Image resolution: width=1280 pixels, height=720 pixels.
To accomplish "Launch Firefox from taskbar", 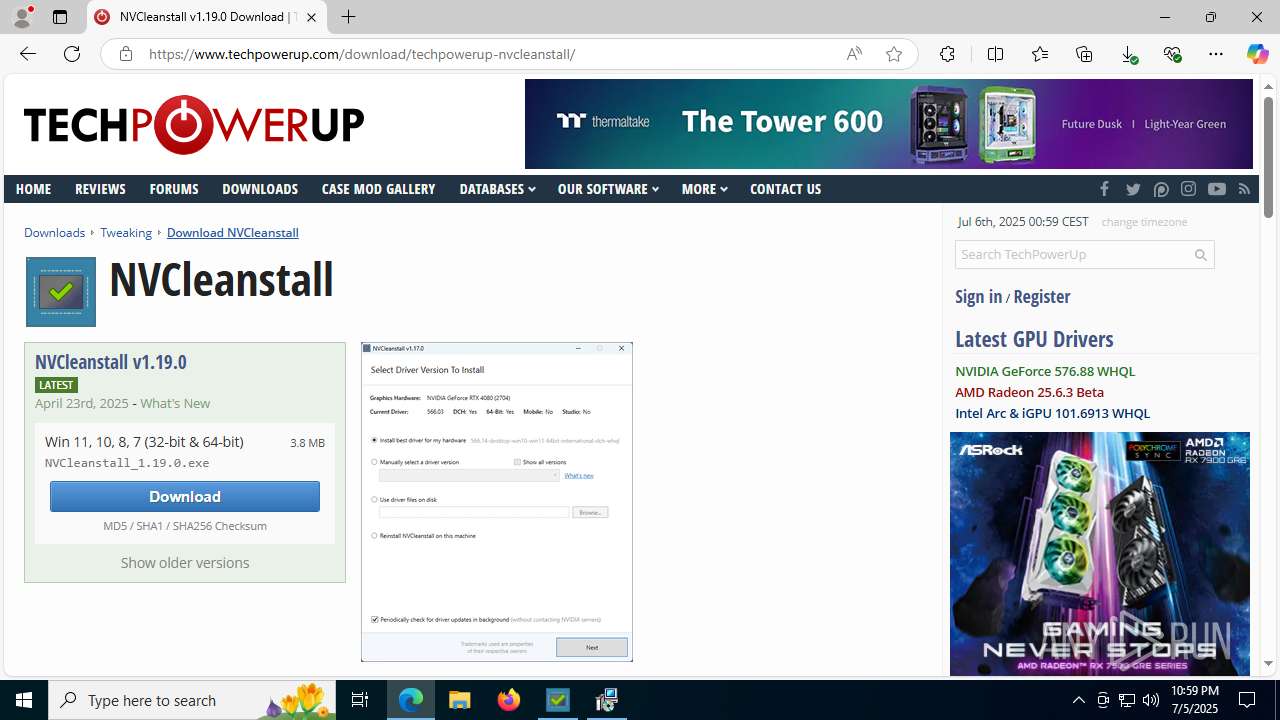I will tap(509, 700).
